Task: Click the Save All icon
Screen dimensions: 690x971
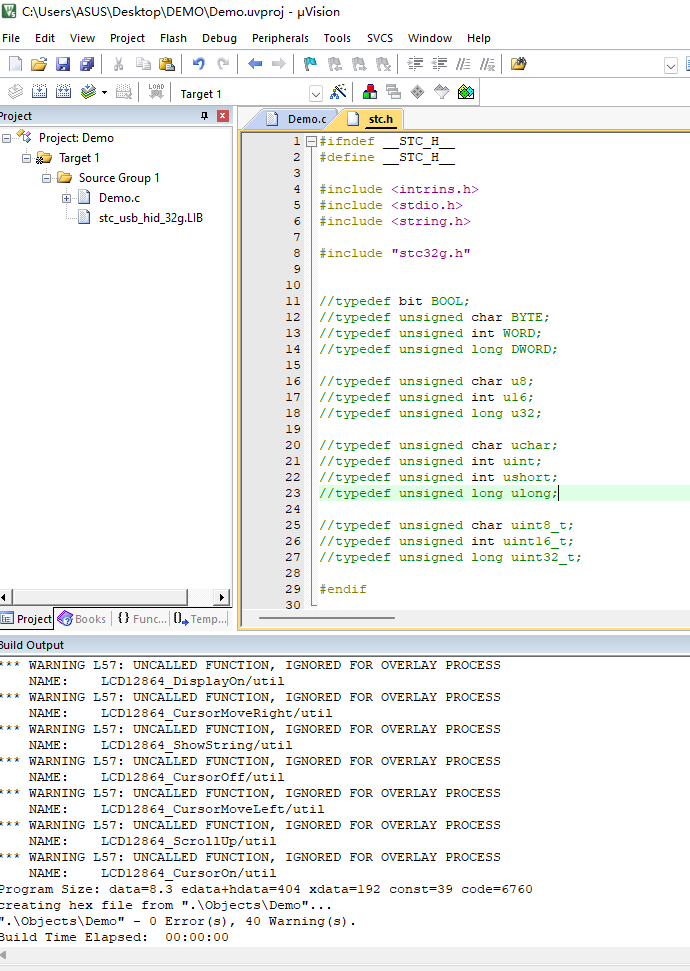Action: click(87, 64)
